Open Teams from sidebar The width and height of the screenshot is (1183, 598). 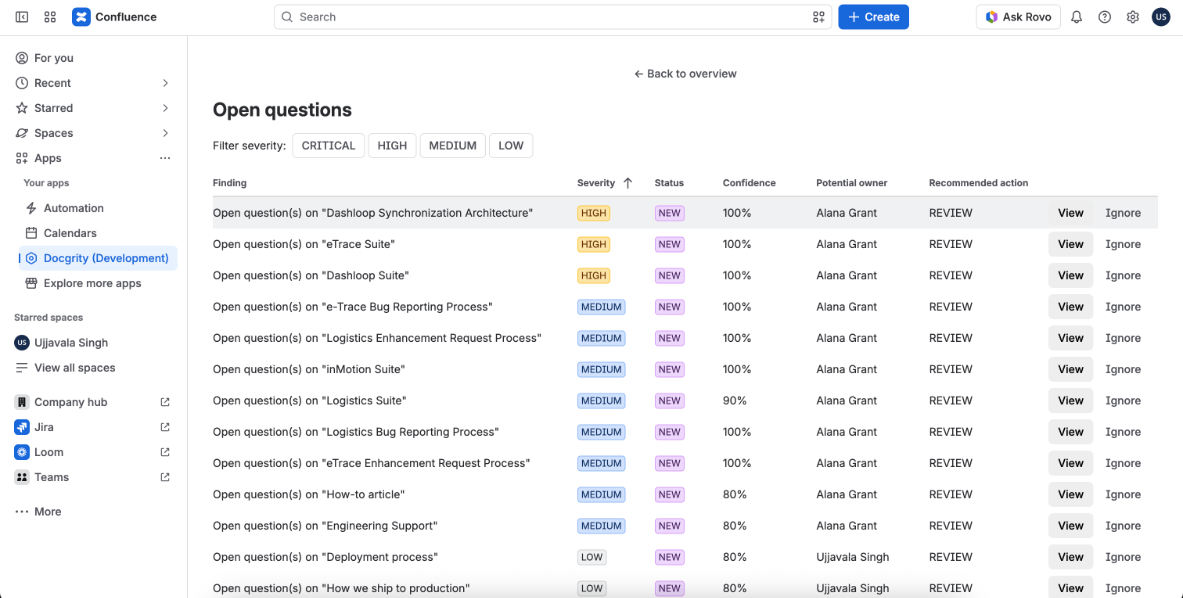51,477
